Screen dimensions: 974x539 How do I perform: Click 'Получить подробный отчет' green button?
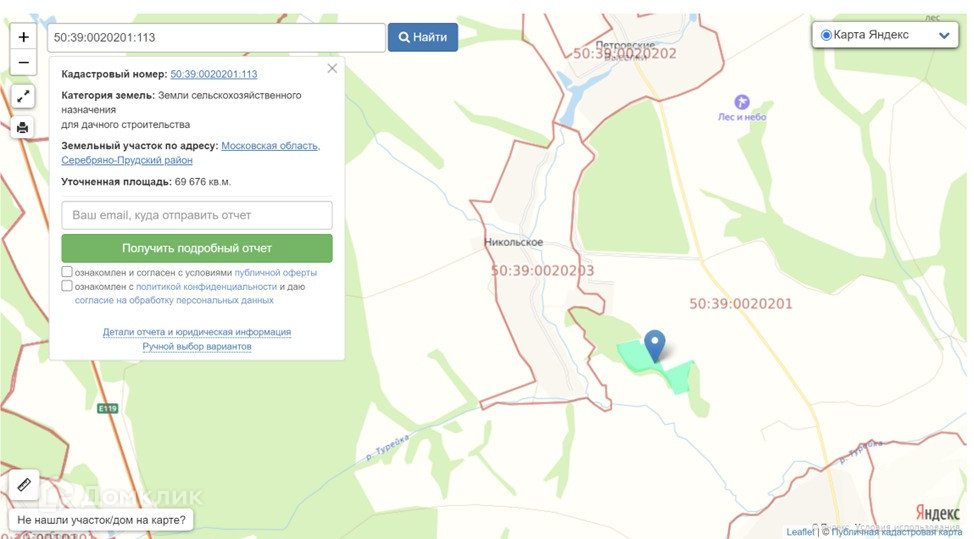click(197, 248)
